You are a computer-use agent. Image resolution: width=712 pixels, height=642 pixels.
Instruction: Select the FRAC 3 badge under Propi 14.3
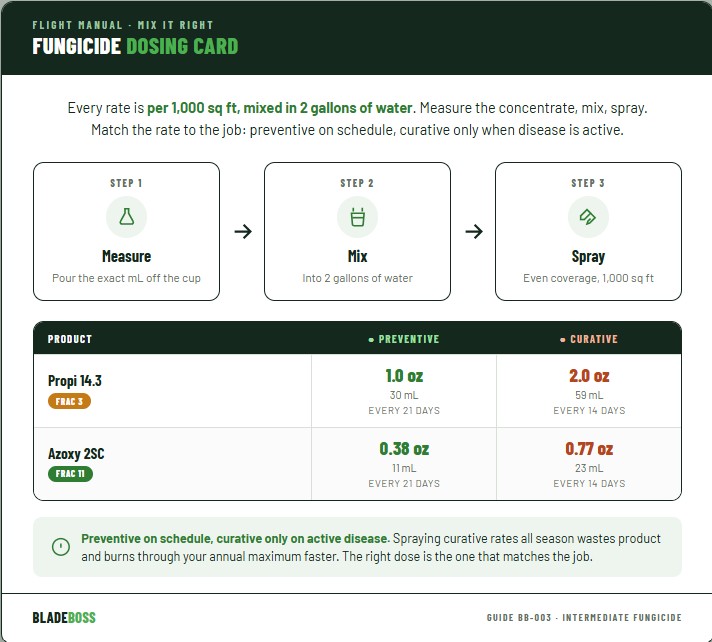pos(69,401)
